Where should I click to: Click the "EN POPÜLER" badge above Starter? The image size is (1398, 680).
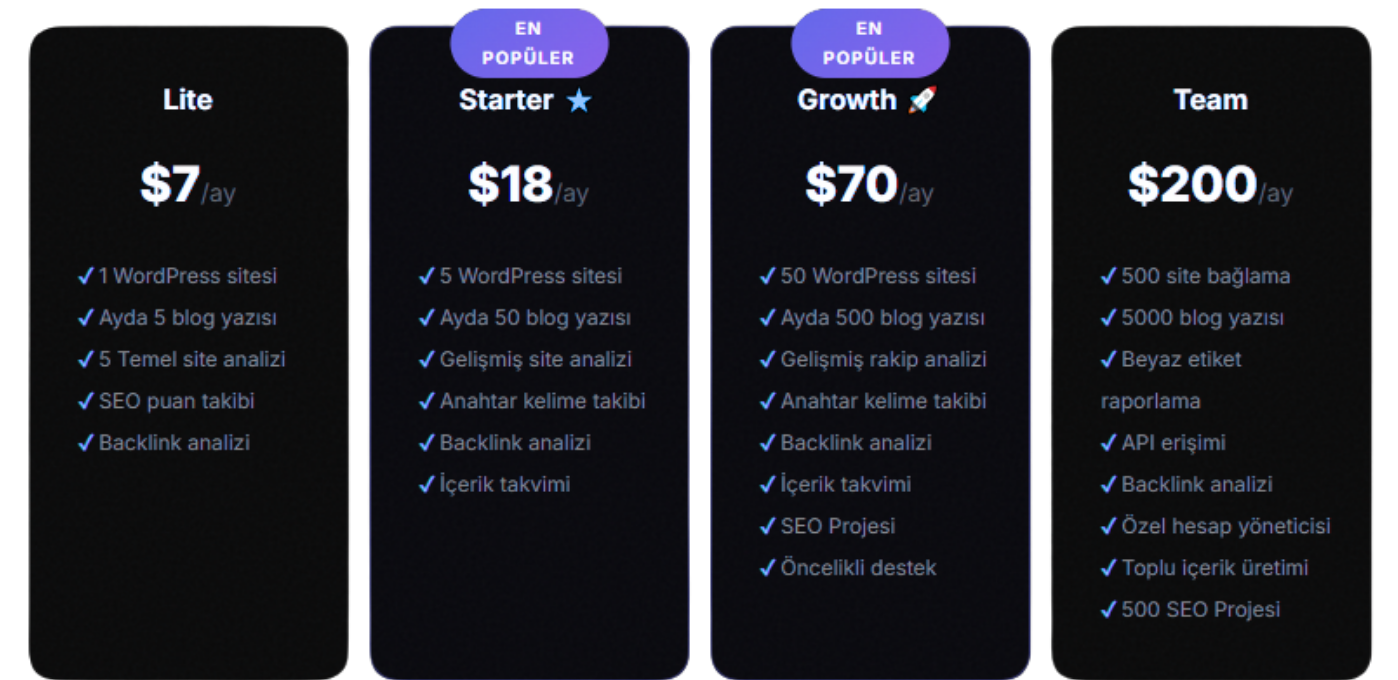[529, 43]
